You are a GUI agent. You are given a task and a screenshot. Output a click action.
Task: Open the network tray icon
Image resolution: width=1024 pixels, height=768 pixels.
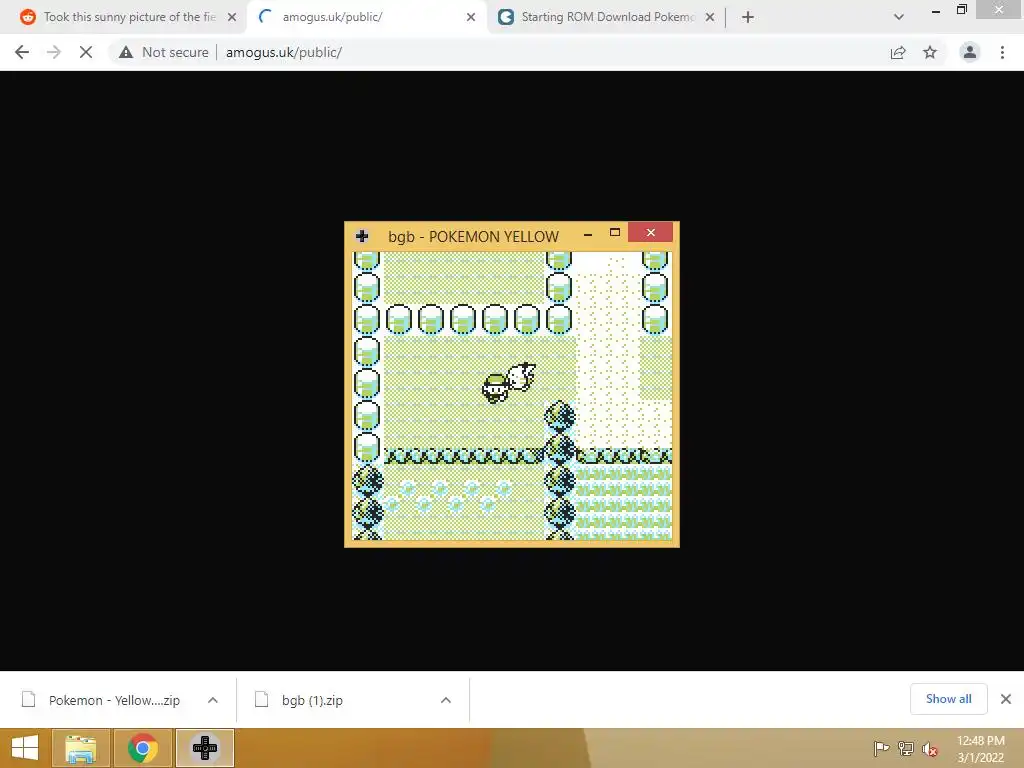tap(906, 748)
